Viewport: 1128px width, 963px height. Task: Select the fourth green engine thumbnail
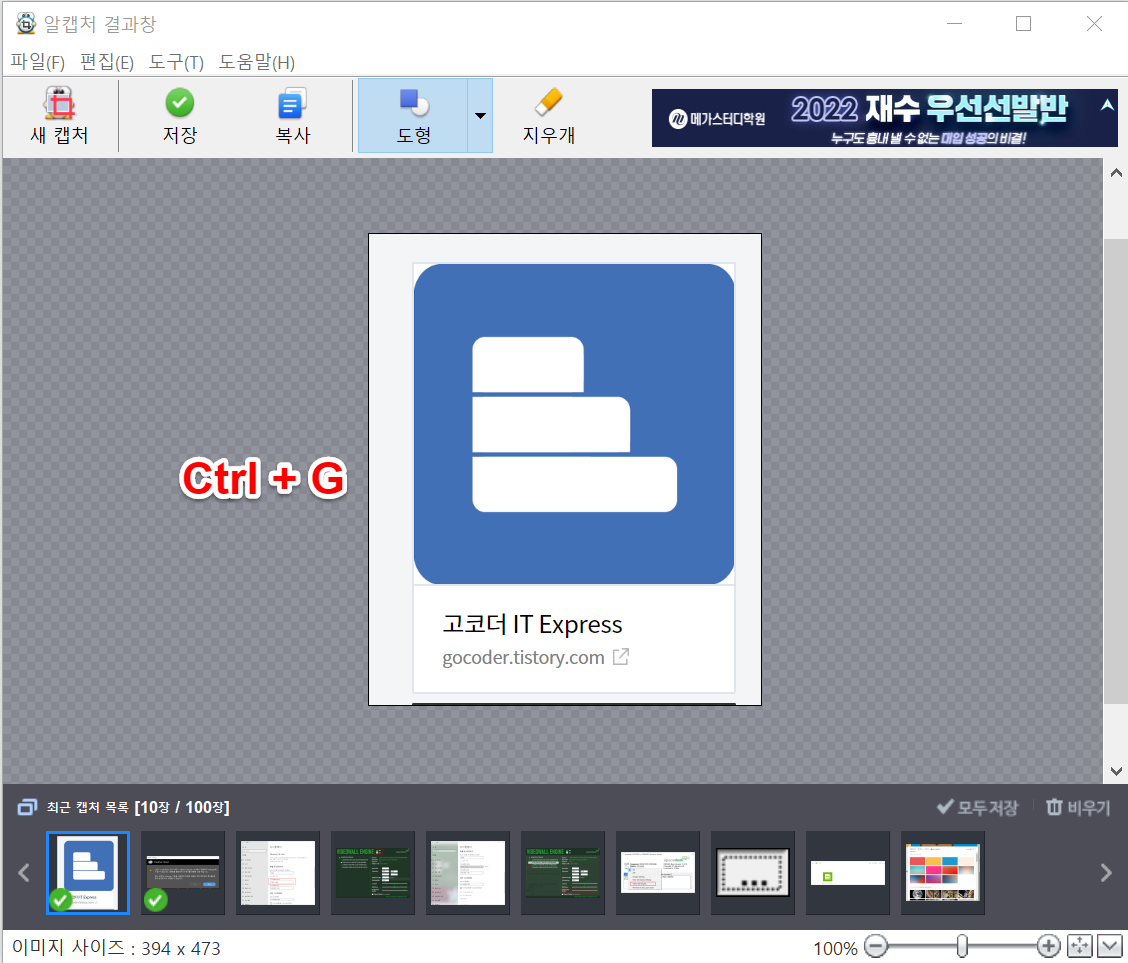[373, 873]
